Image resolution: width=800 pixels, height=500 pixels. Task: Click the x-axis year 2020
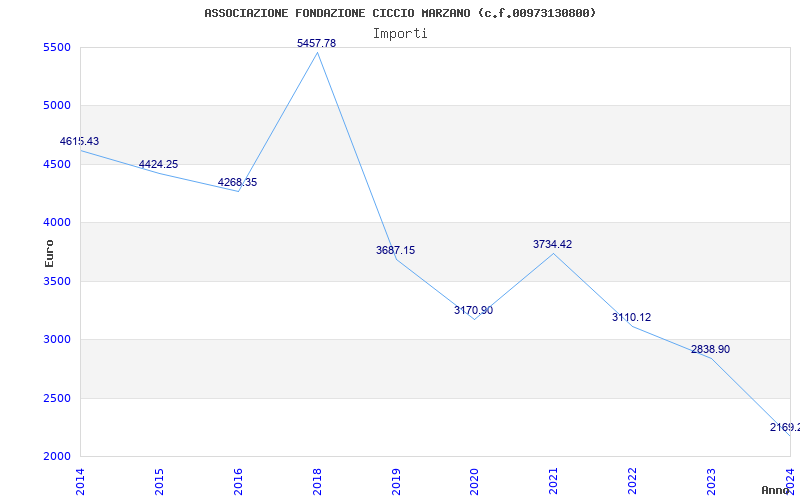coord(475,482)
